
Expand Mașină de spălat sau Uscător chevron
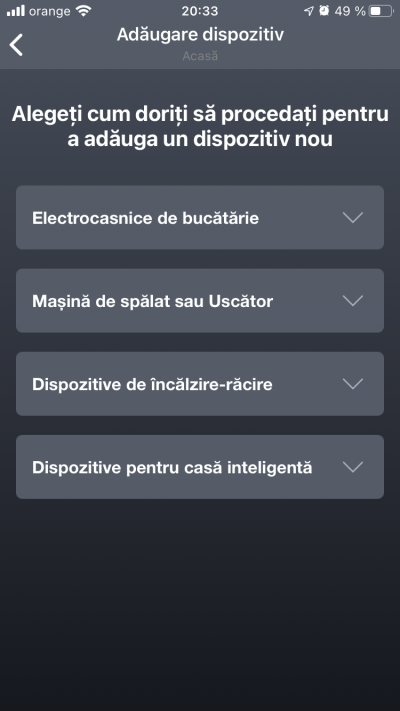353,301
